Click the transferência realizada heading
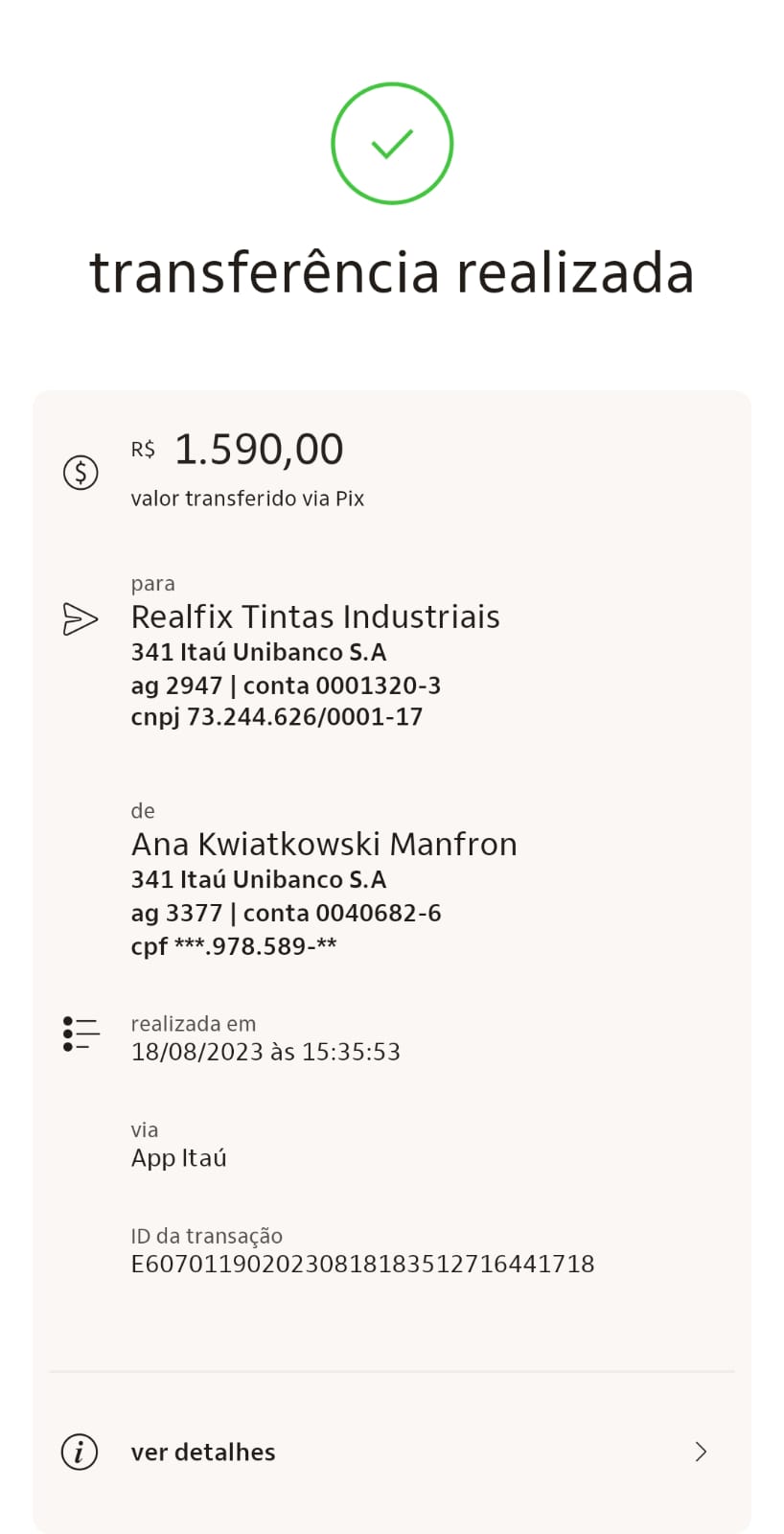The height and width of the screenshot is (1534, 784). pyautogui.click(x=392, y=272)
